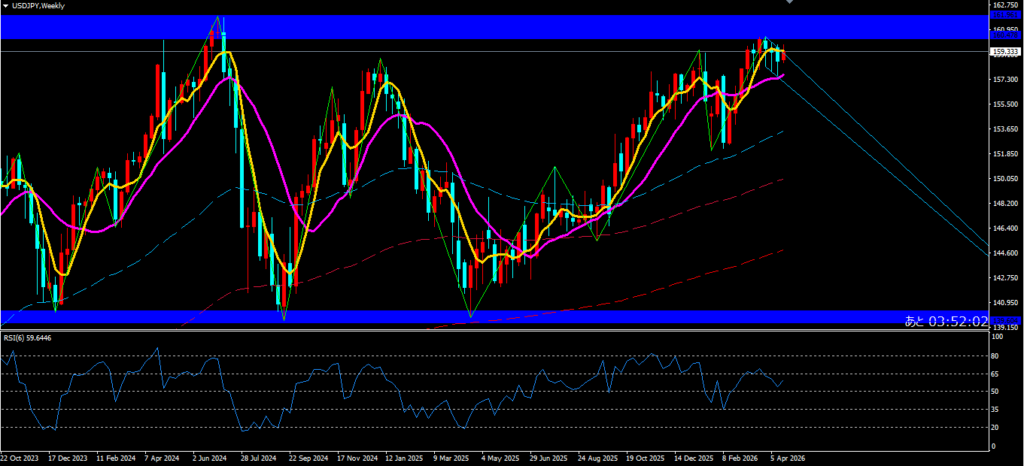
Task: Click the candle countdown timer text
Action: coord(947,320)
